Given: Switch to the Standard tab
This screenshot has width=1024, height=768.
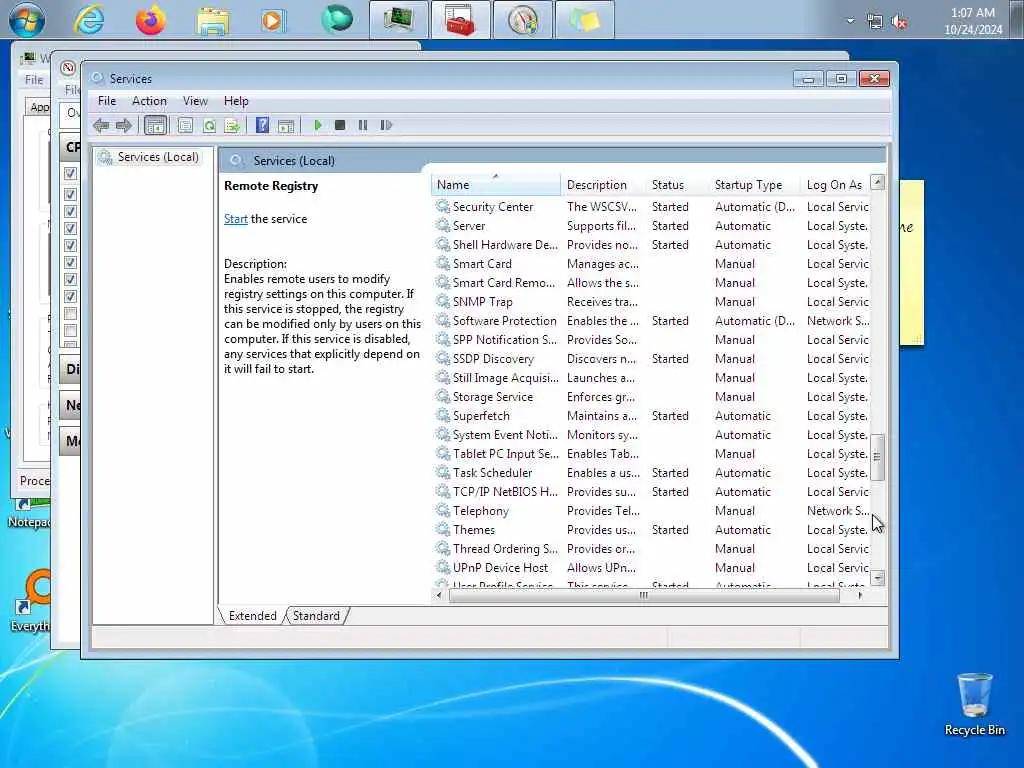Looking at the screenshot, I should [316, 616].
